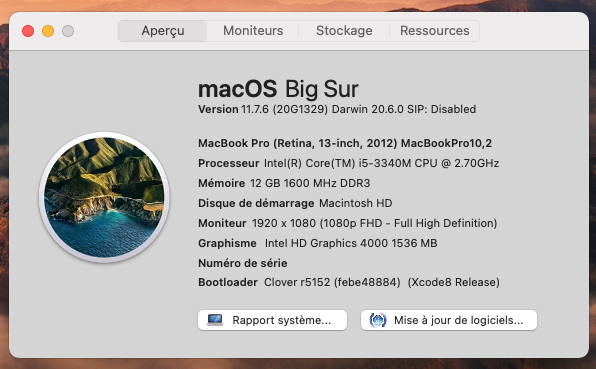
Task: Click the Mise à jour de logiciels… button
Action: point(449,320)
